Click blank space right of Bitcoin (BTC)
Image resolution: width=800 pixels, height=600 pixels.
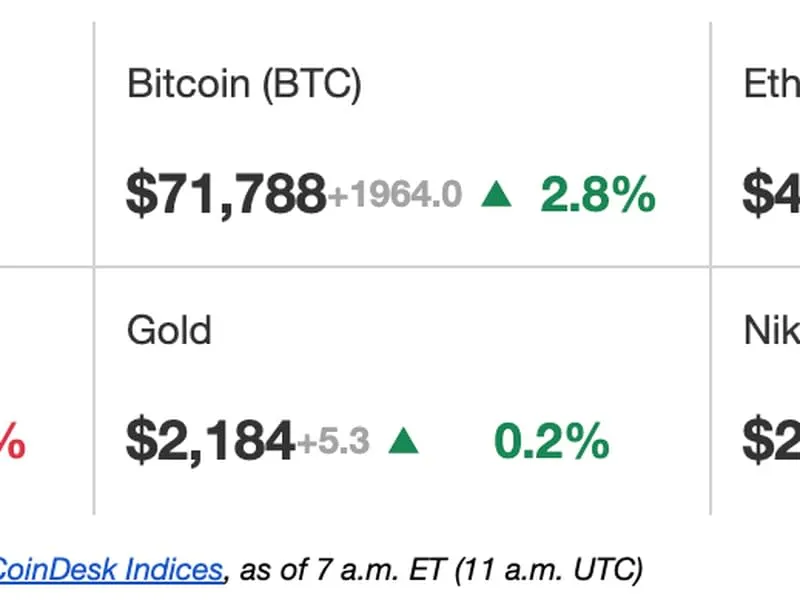click(x=530, y=85)
